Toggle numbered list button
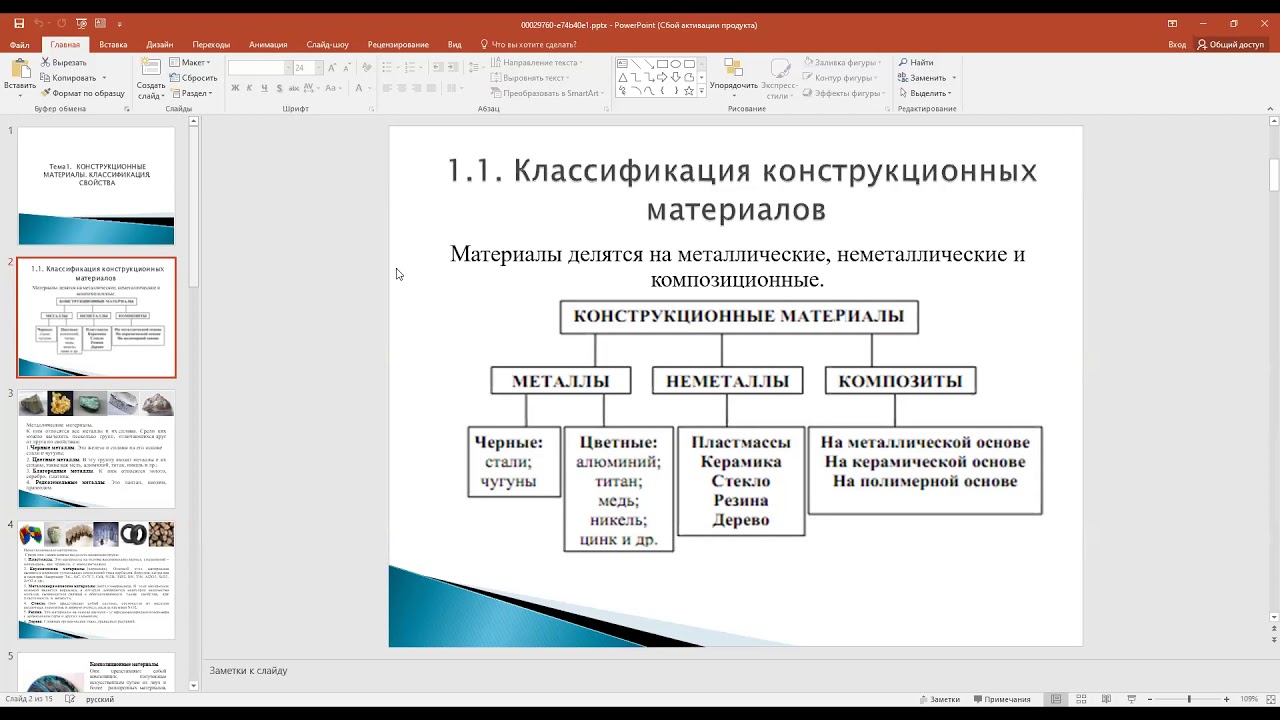 (410, 67)
